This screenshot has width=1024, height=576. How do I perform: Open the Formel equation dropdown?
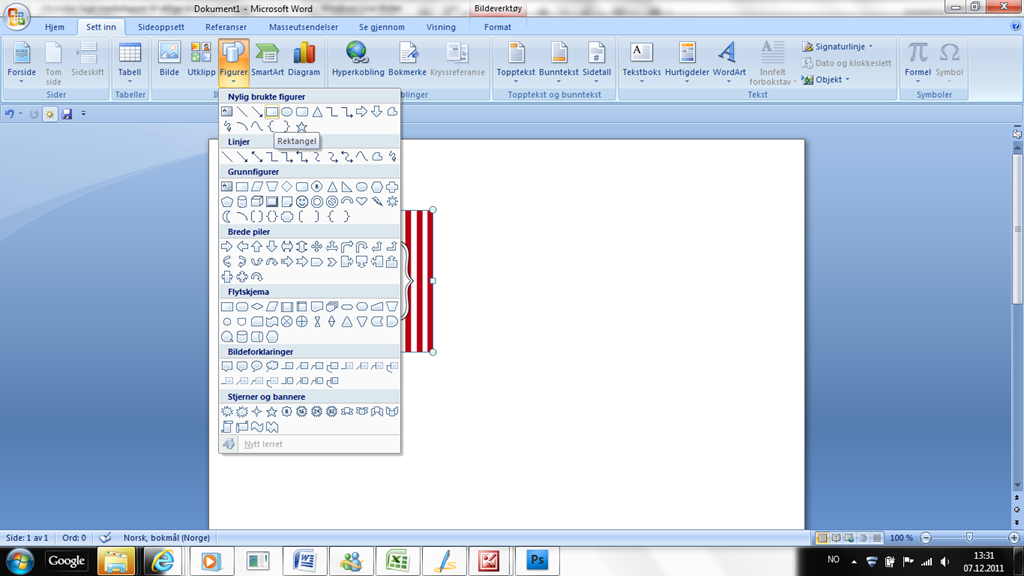[918, 62]
